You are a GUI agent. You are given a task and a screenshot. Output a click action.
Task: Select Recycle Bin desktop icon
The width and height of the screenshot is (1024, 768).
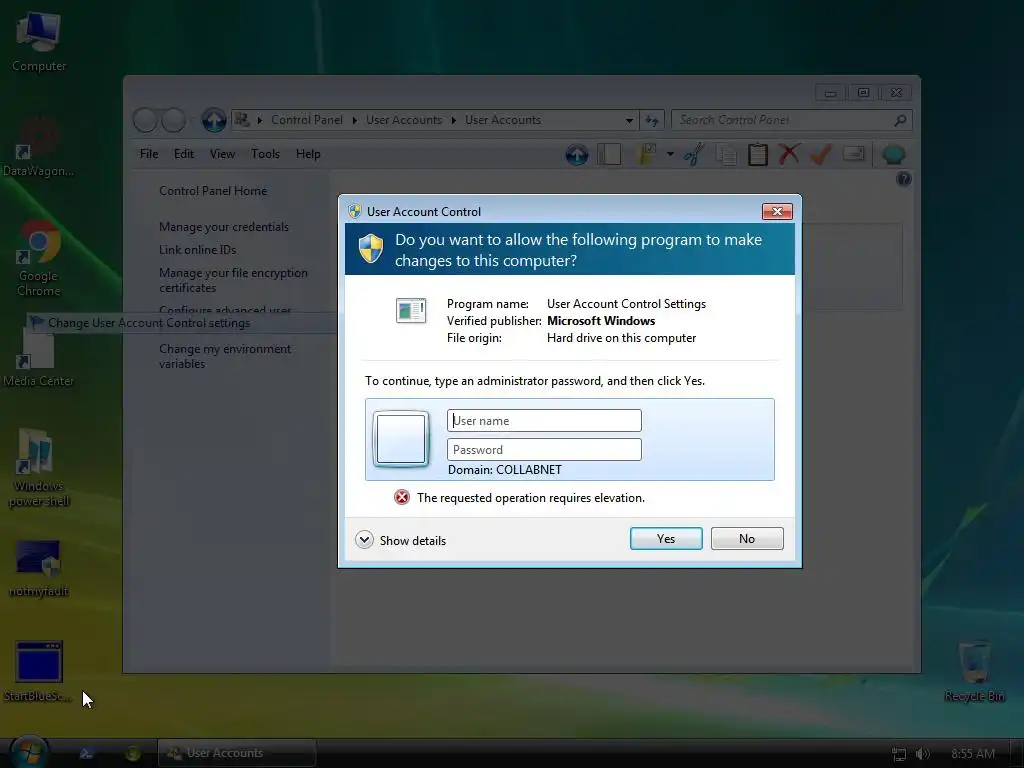974,671
